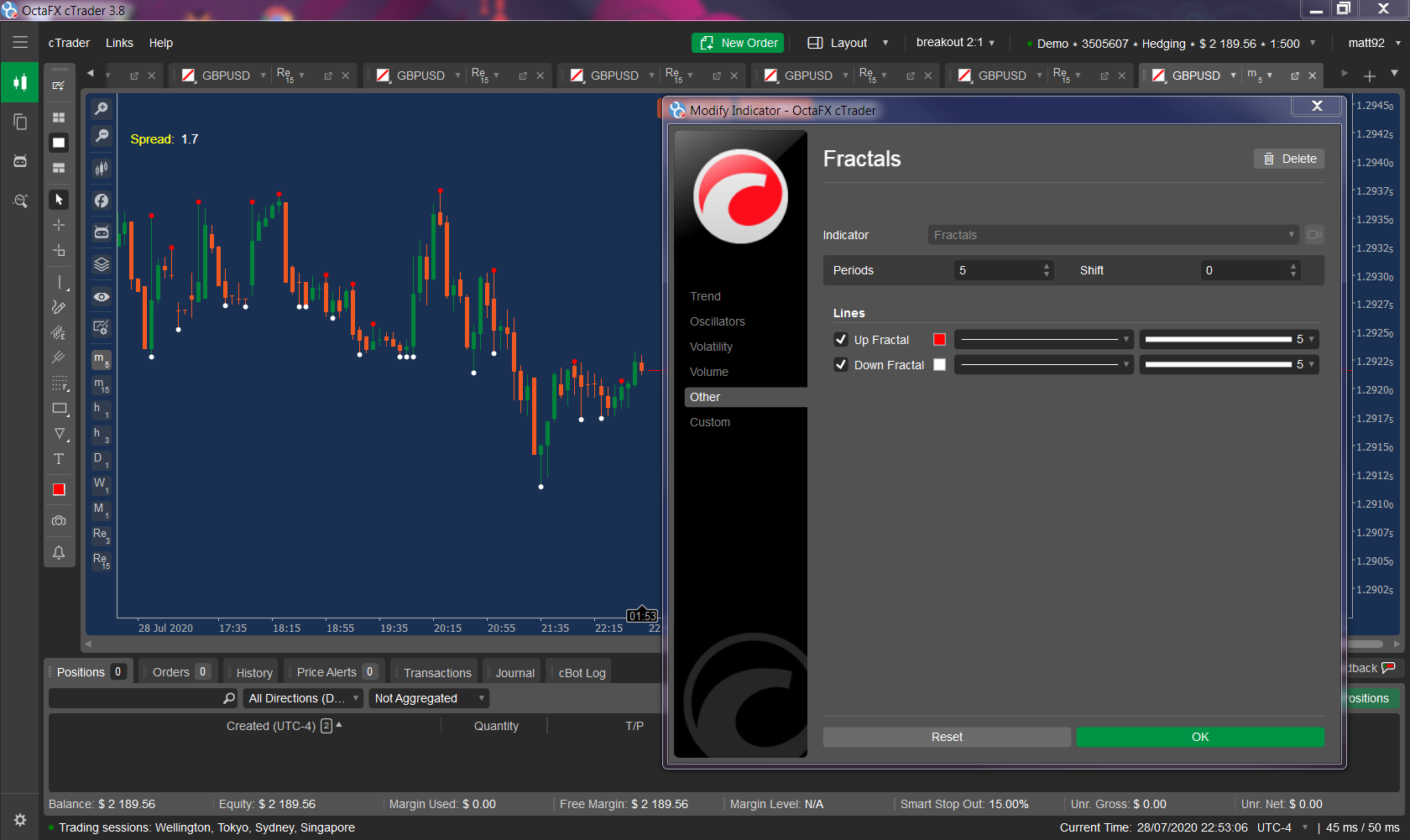The height and width of the screenshot is (840, 1410).
Task: Uncheck the Up Fractal line checkbox
Action: pos(841,340)
